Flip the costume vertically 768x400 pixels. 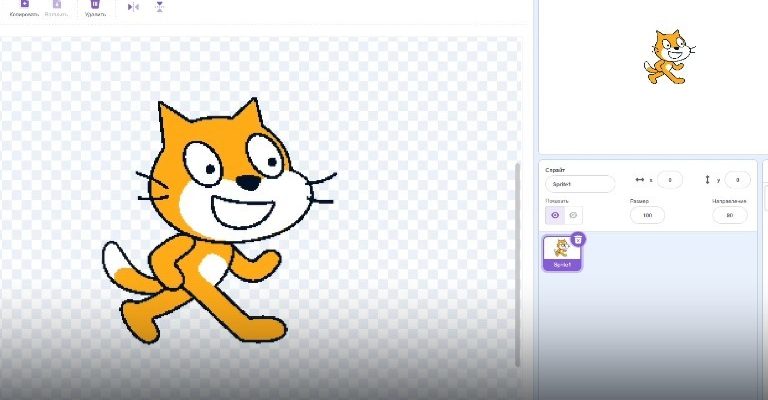[x=159, y=6]
